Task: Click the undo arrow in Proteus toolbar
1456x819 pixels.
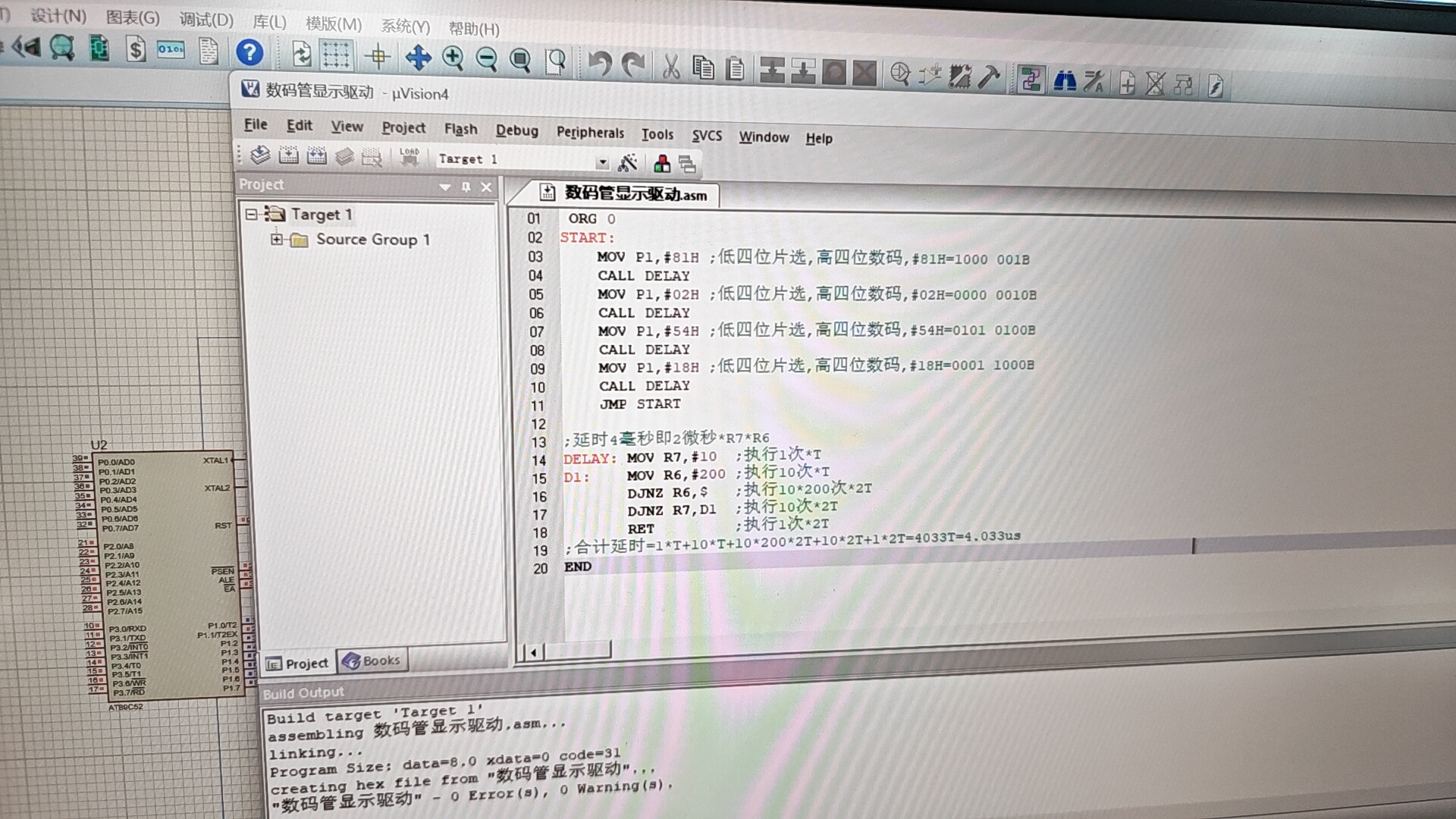Action: 600,64
